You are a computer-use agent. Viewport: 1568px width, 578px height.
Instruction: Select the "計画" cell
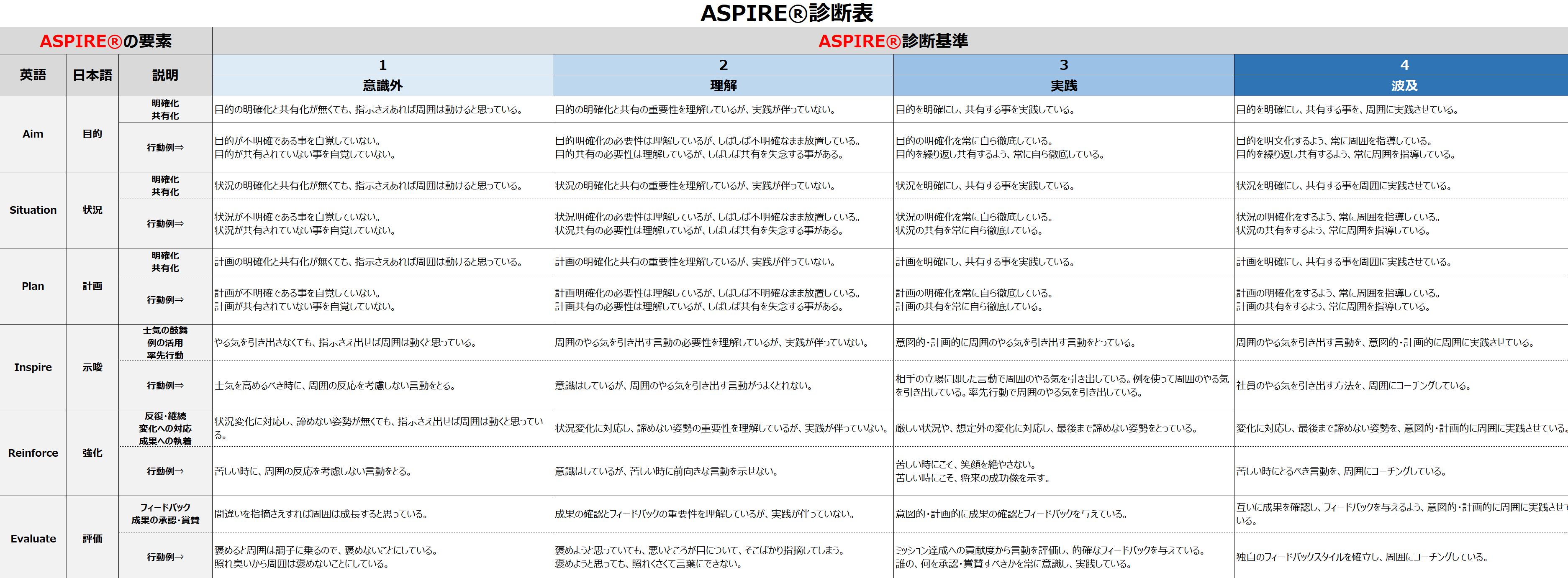(x=92, y=286)
